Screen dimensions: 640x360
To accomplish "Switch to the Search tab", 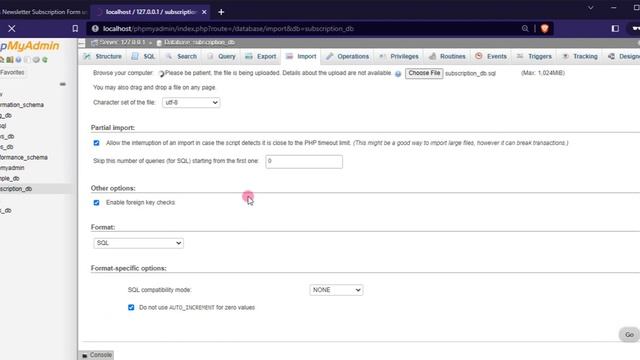I will pyautogui.click(x=181, y=56).
